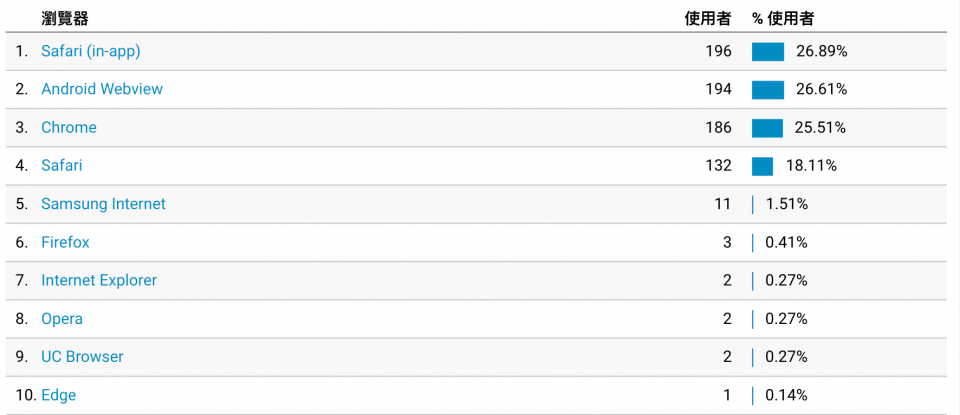
Task: Click the % 使用者 column header
Action: [x=783, y=19]
